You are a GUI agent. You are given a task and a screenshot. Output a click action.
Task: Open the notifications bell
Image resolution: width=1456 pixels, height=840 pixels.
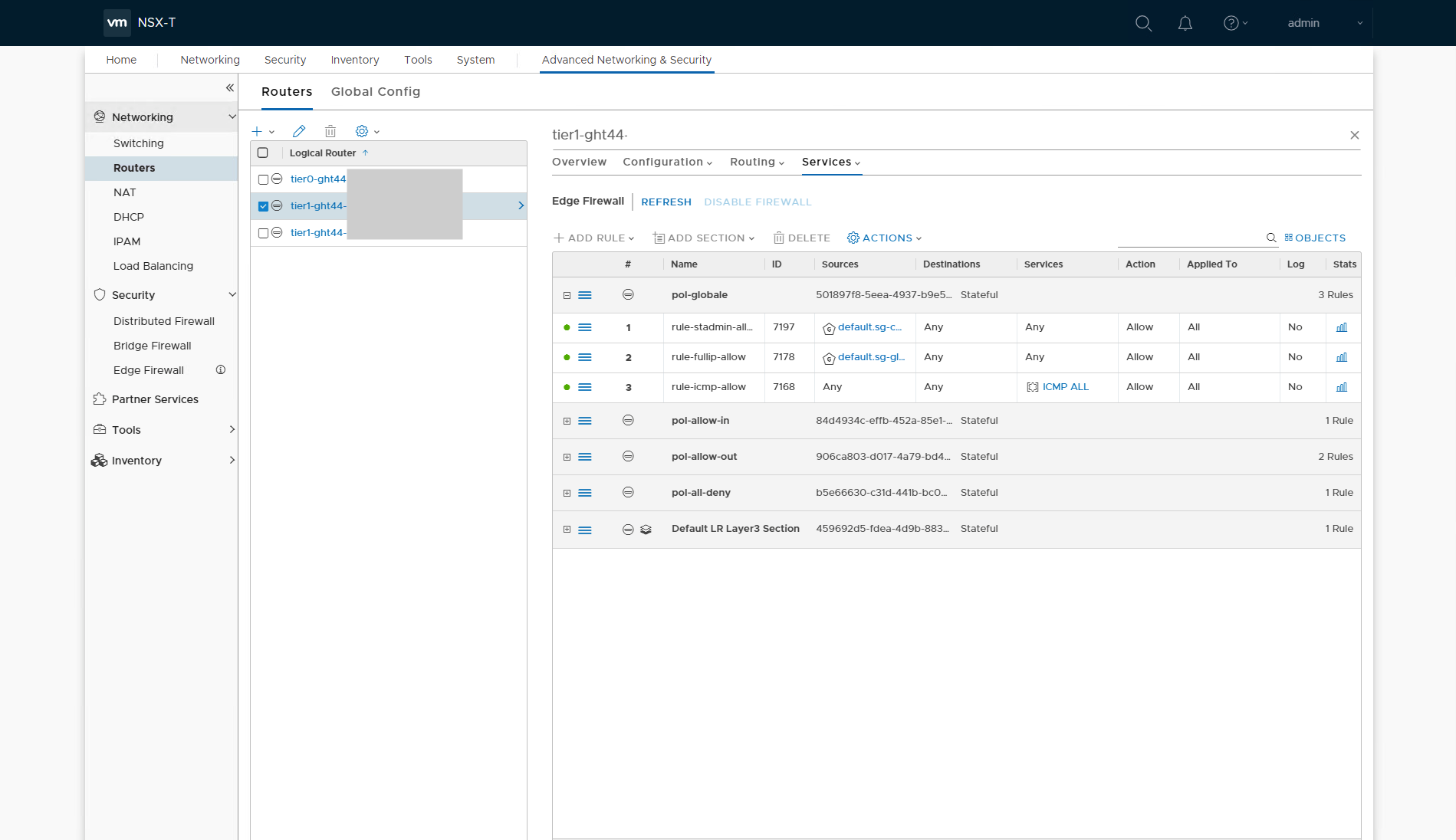click(1185, 23)
